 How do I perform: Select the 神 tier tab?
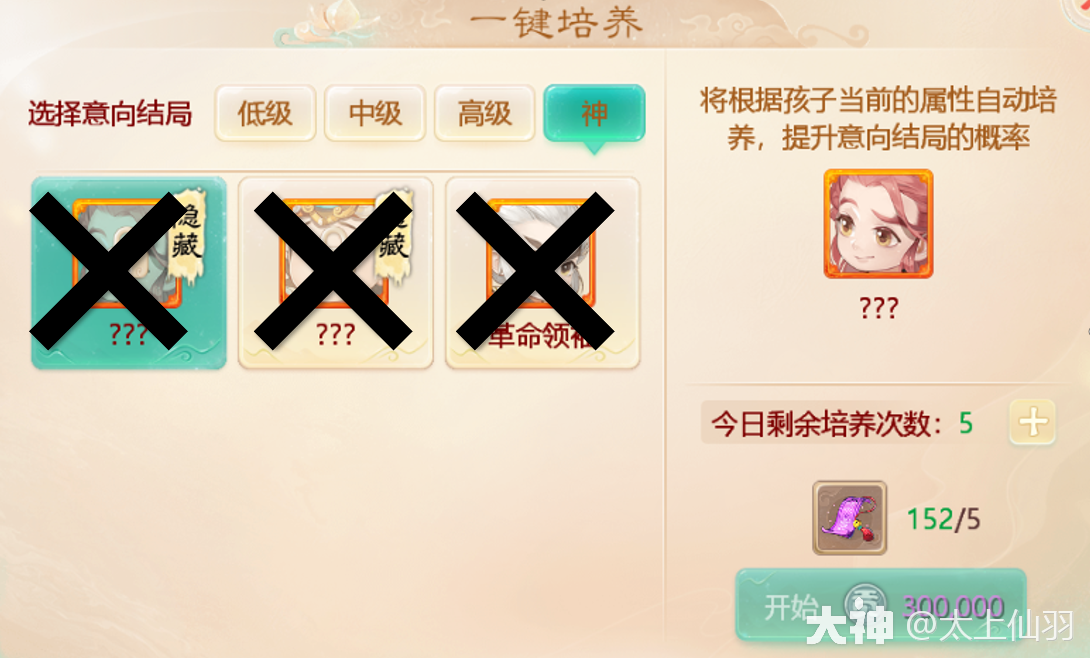[x=594, y=113]
